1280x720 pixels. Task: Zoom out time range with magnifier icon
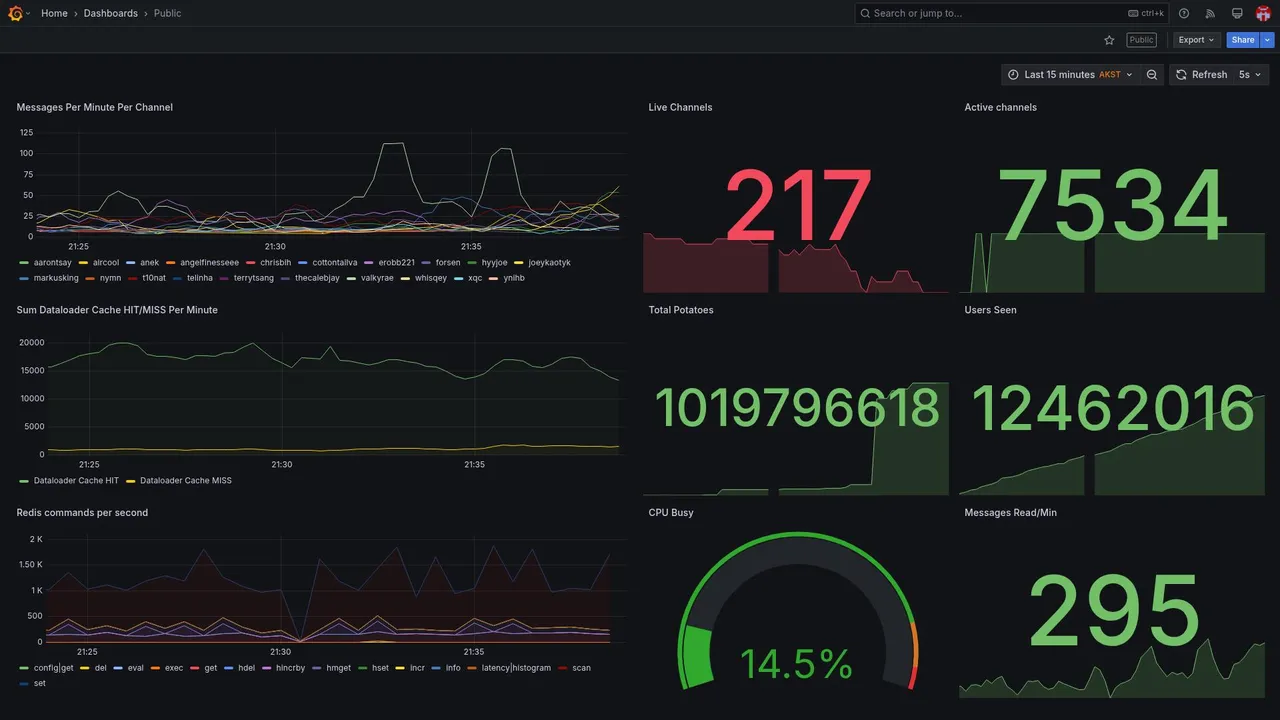pos(1152,75)
